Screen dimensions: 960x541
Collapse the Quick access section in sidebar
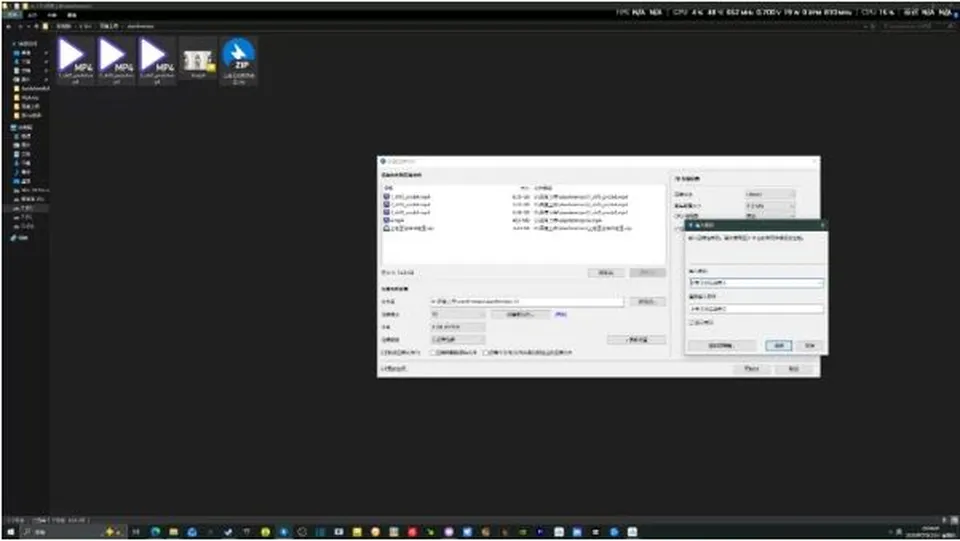pos(14,44)
